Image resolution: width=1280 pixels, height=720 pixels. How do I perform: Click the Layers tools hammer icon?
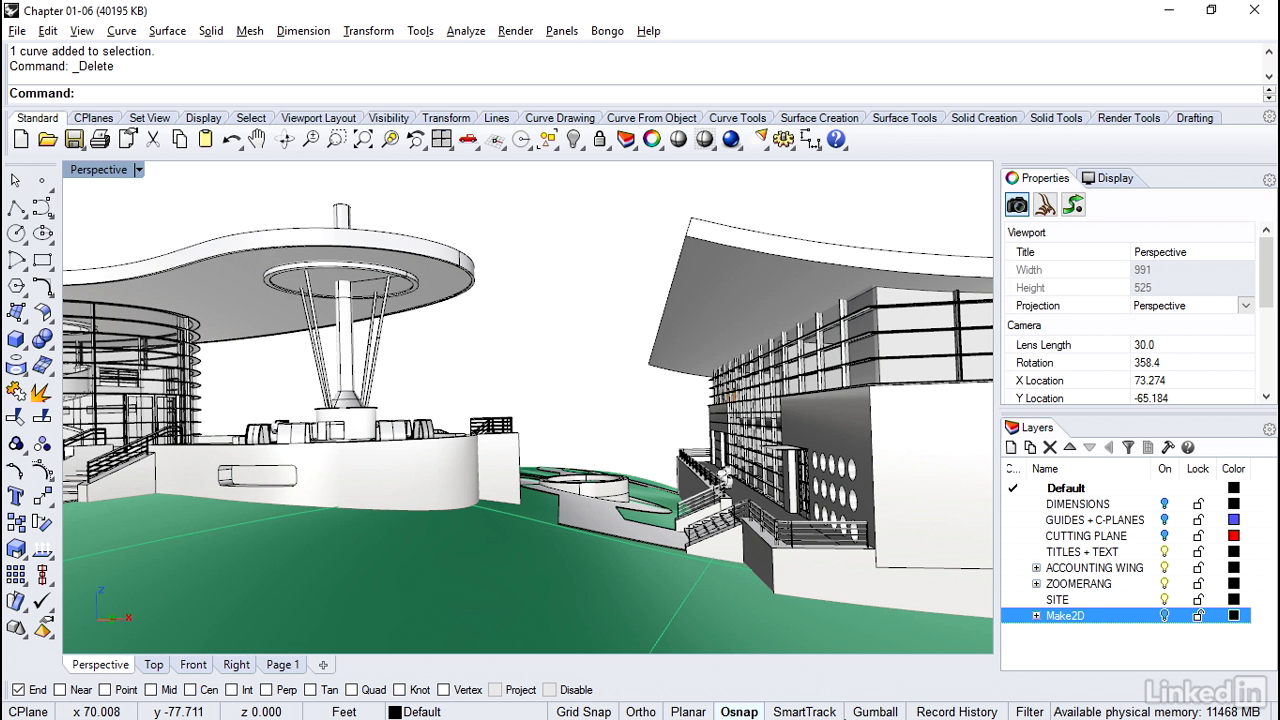click(1167, 448)
